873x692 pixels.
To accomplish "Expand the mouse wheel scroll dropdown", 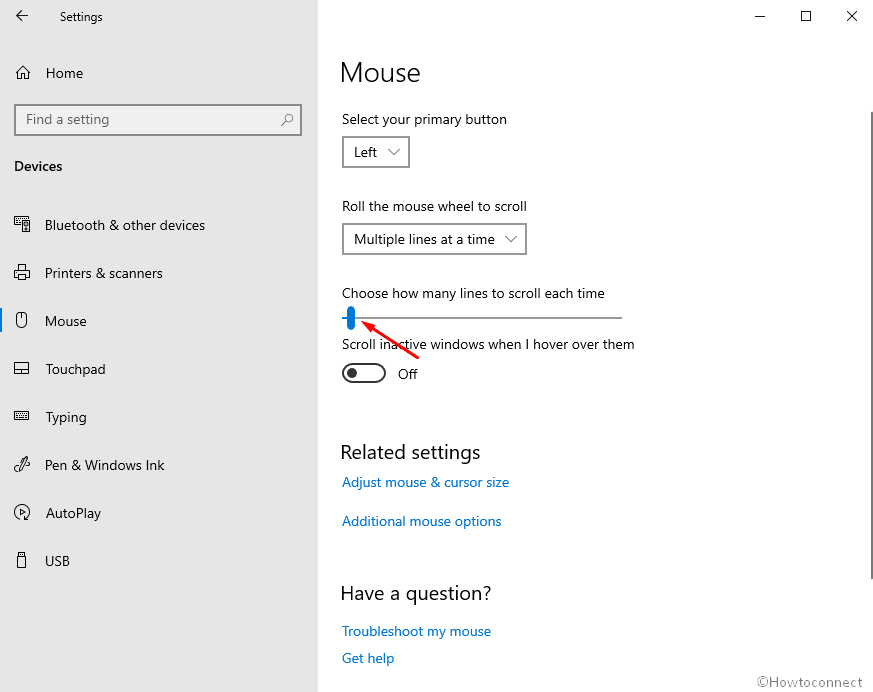I will point(434,239).
